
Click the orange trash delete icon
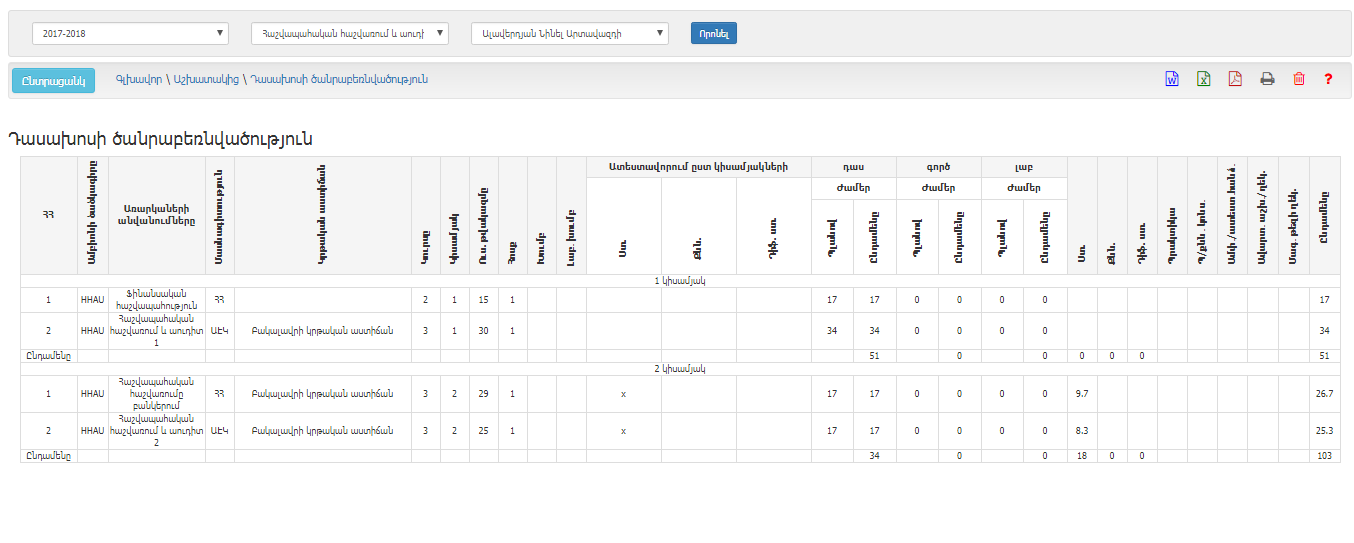(x=1299, y=79)
